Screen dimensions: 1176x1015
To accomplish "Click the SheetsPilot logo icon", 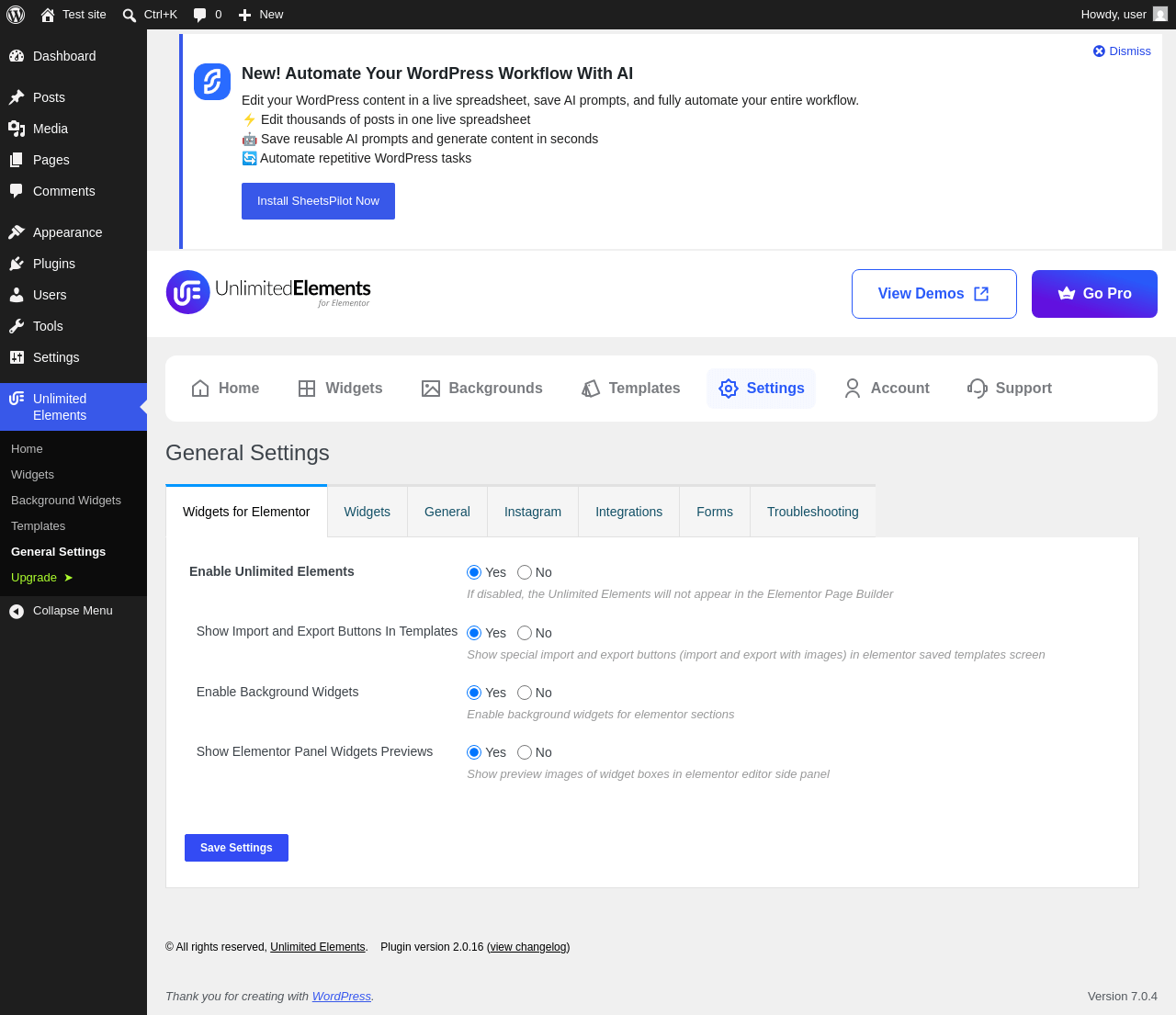I will coord(212,82).
